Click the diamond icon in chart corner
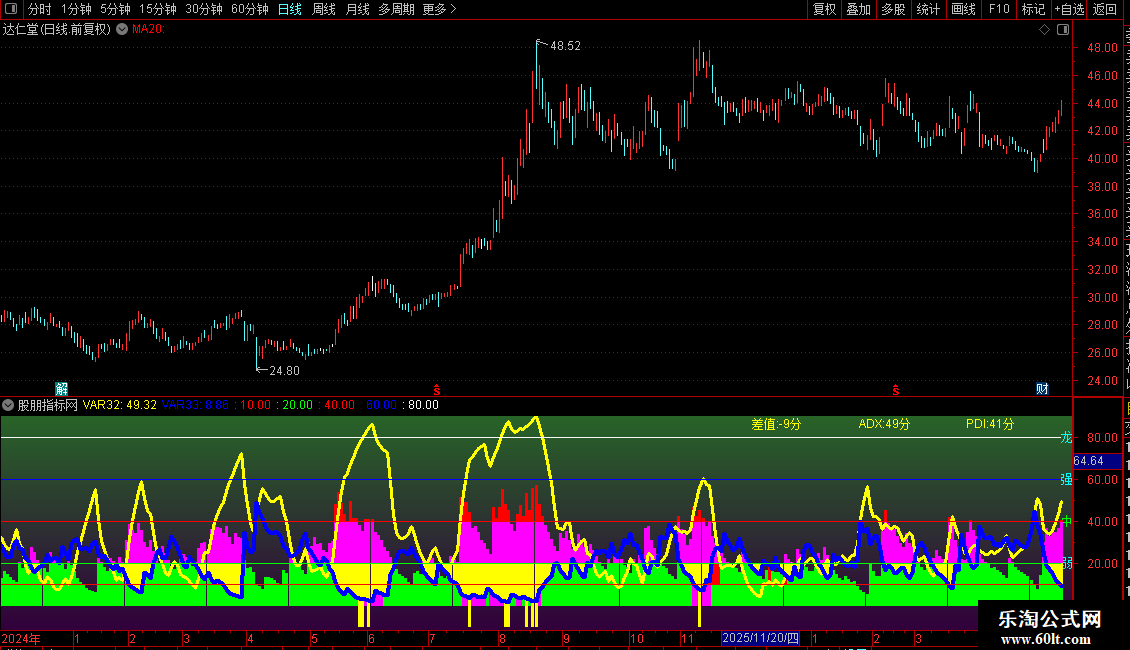1130x650 pixels. click(1044, 29)
